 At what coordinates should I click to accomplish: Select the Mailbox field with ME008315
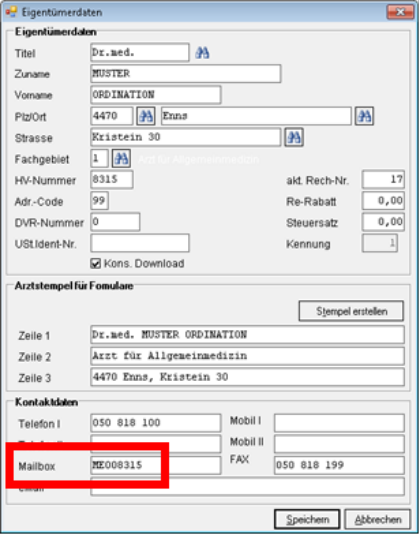[156, 465]
